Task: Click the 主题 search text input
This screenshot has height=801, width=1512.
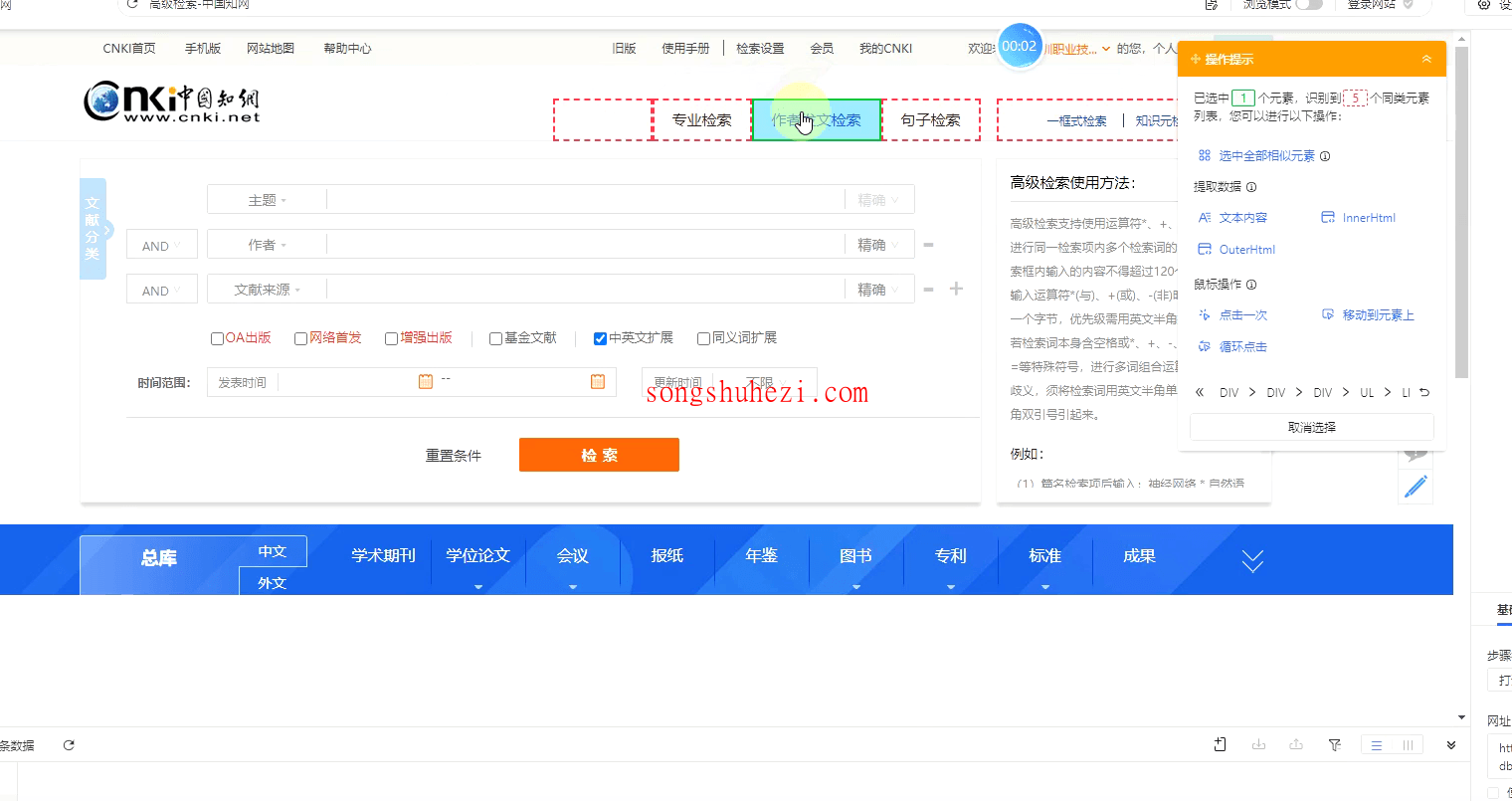Action: 586,200
